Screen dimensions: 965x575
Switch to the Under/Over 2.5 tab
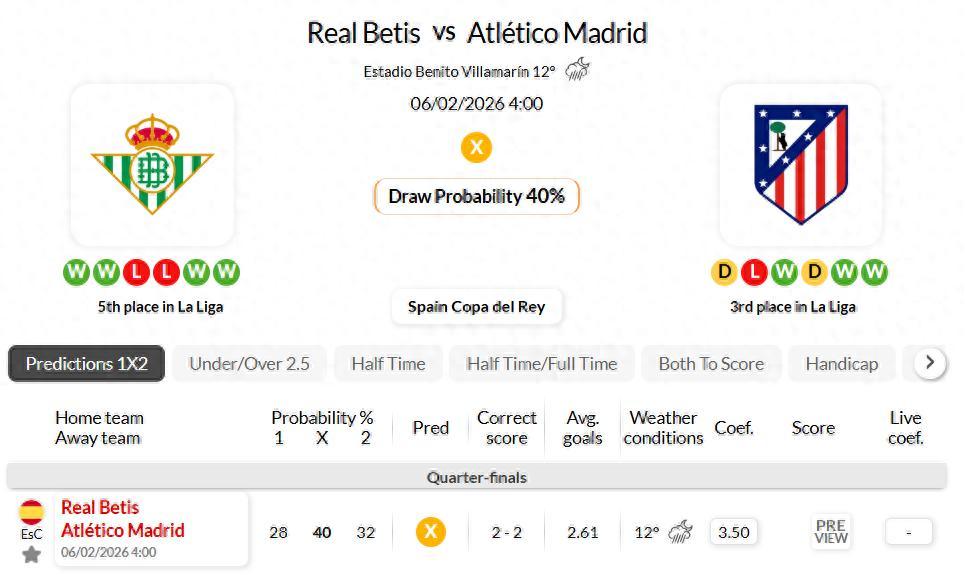tap(249, 364)
